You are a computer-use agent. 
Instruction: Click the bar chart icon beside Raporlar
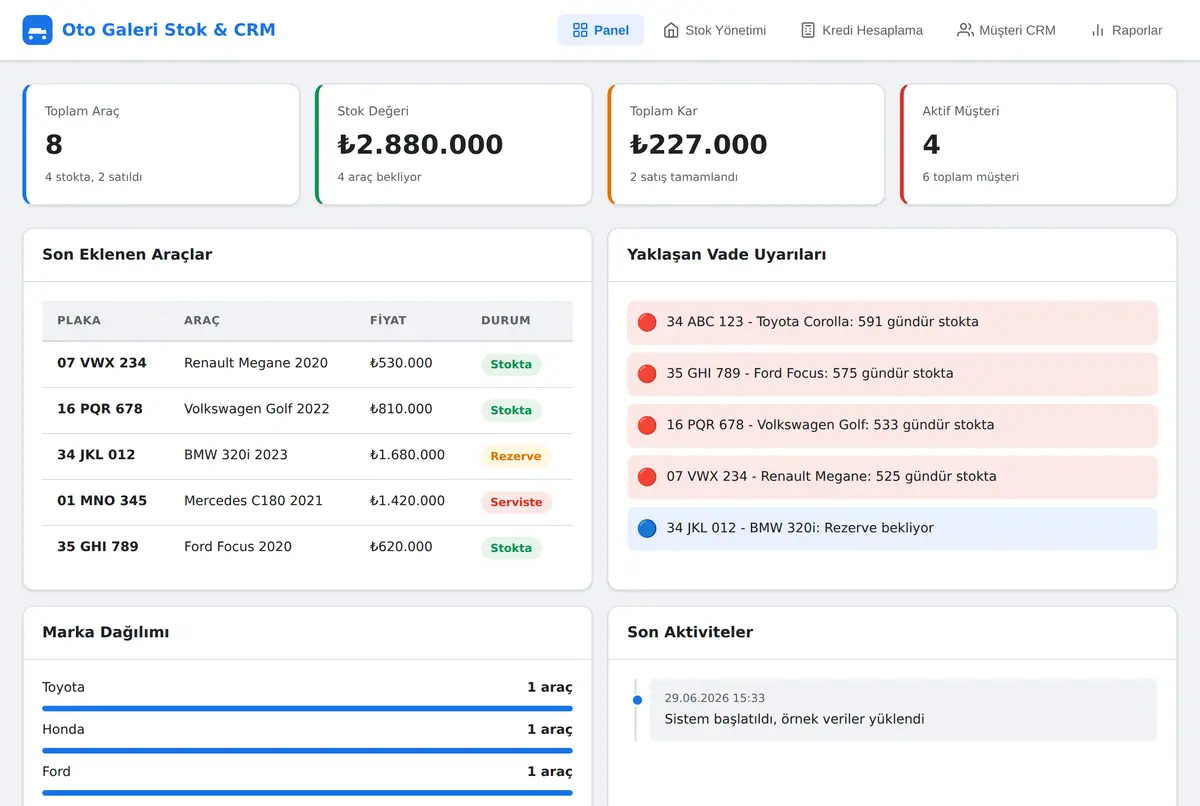(1098, 30)
